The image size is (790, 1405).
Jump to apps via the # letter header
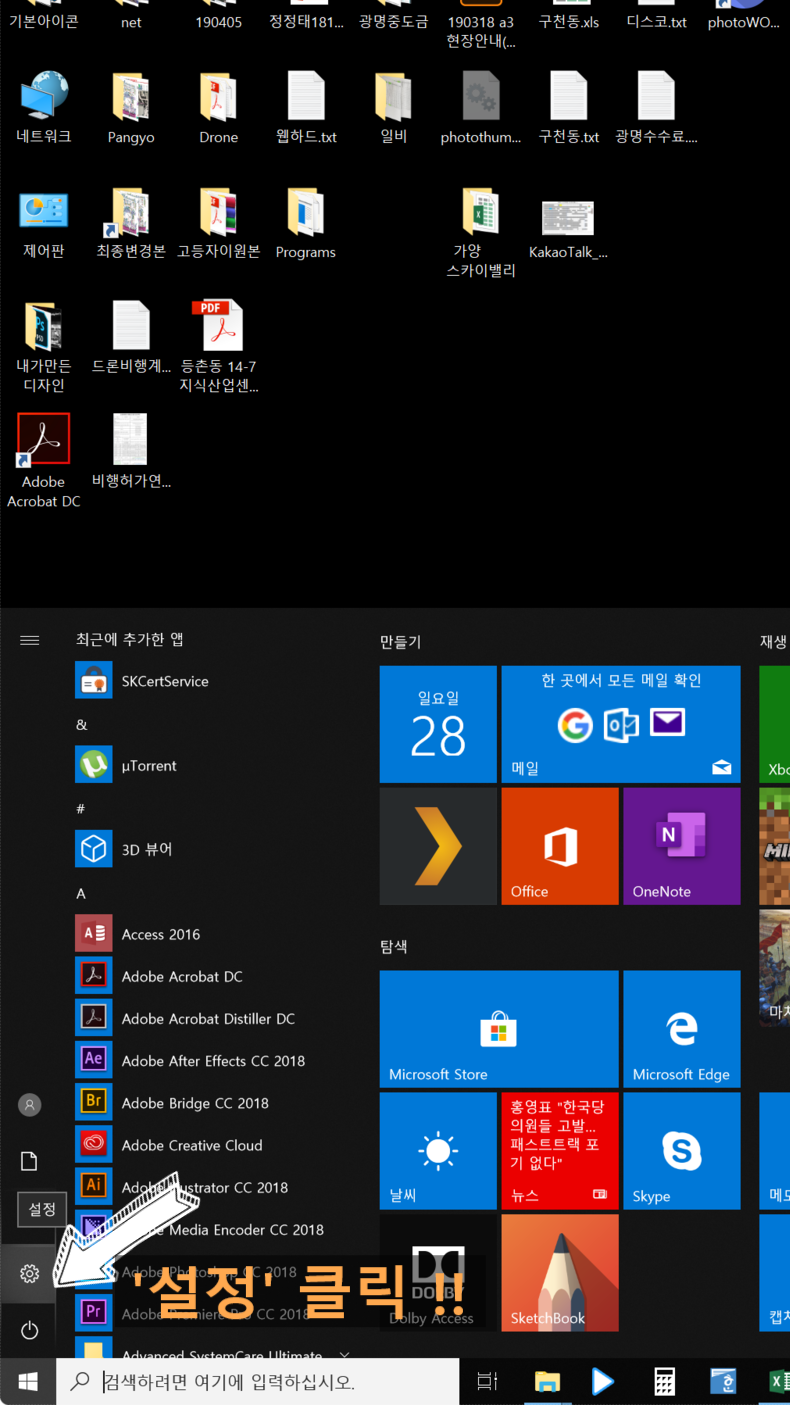(x=81, y=808)
